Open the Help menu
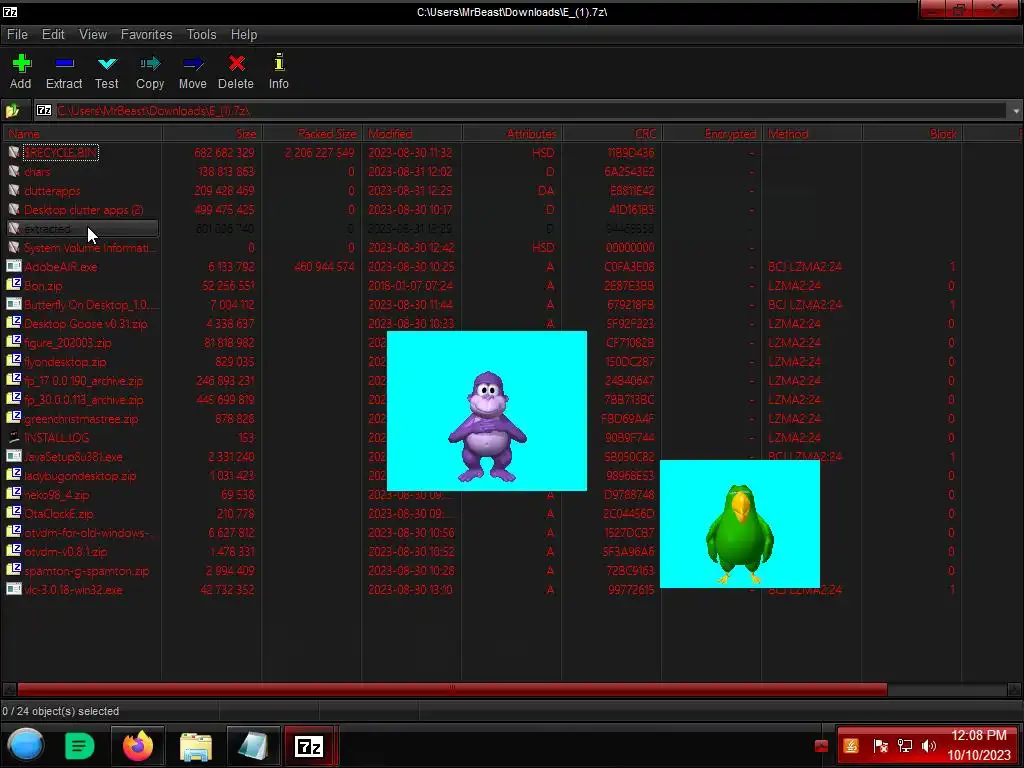The image size is (1024, 768). 244,35
